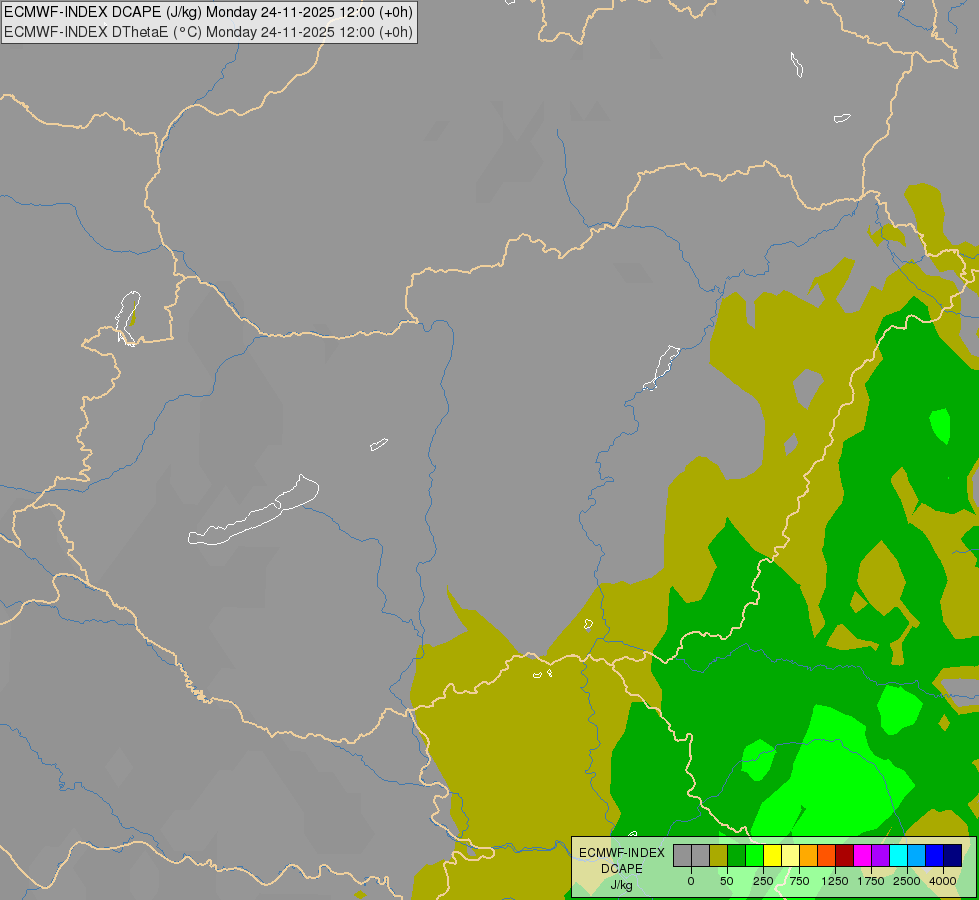Pick the light blue legend swatch
Viewport: 979px width, 900px height.
[x=917, y=855]
